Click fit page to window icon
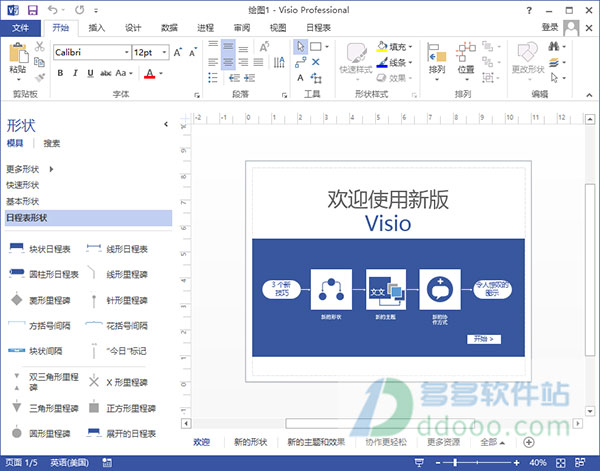The image size is (600, 471). 561,463
